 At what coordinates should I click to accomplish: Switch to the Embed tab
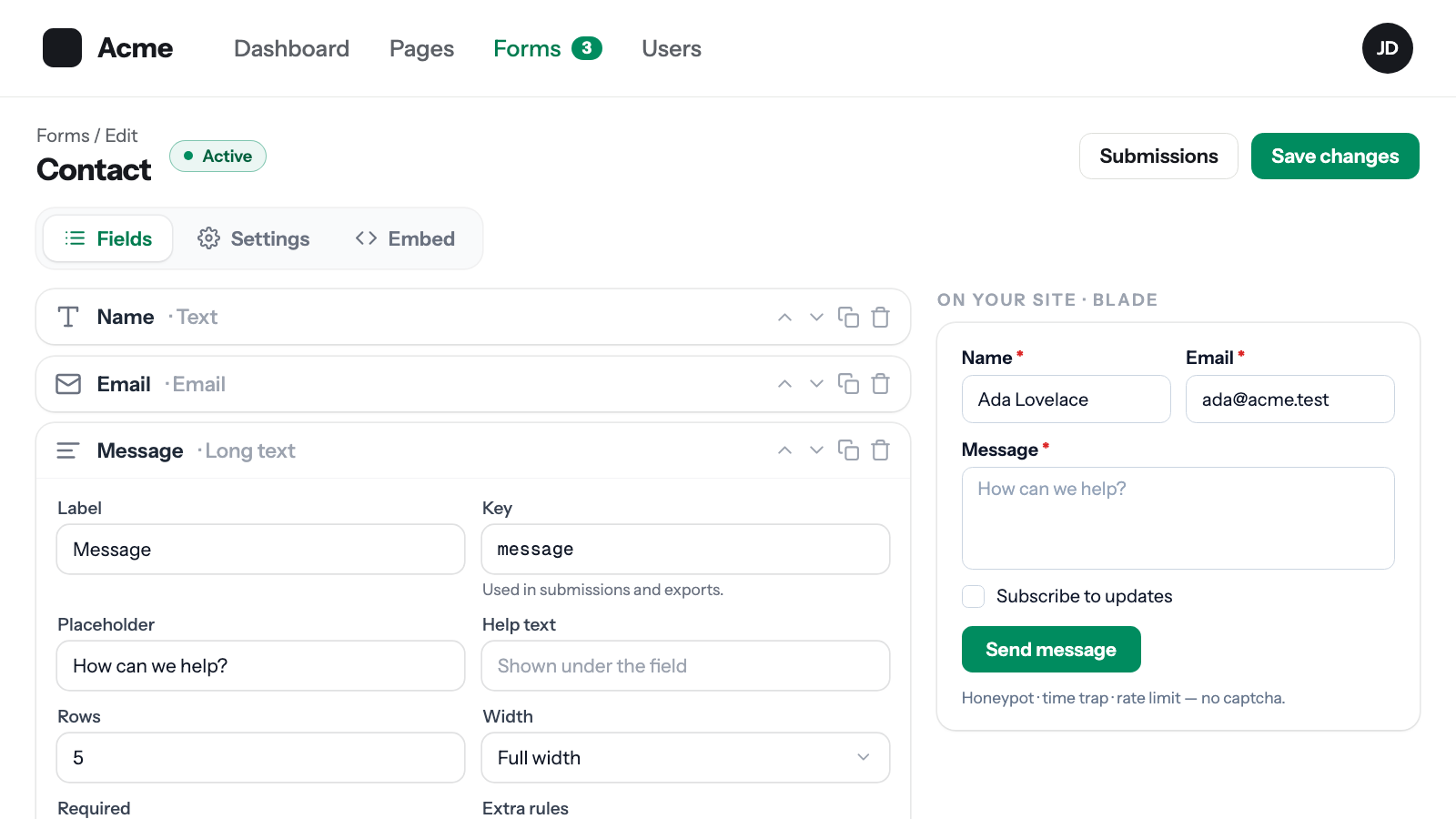(x=405, y=238)
